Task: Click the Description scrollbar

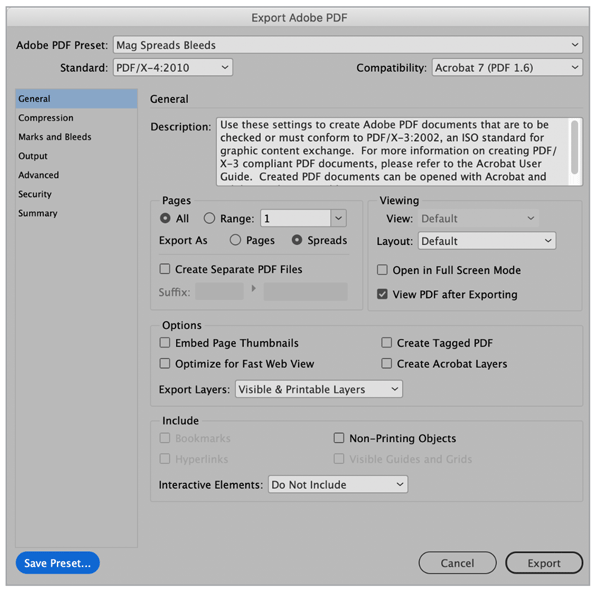Action: (x=575, y=147)
